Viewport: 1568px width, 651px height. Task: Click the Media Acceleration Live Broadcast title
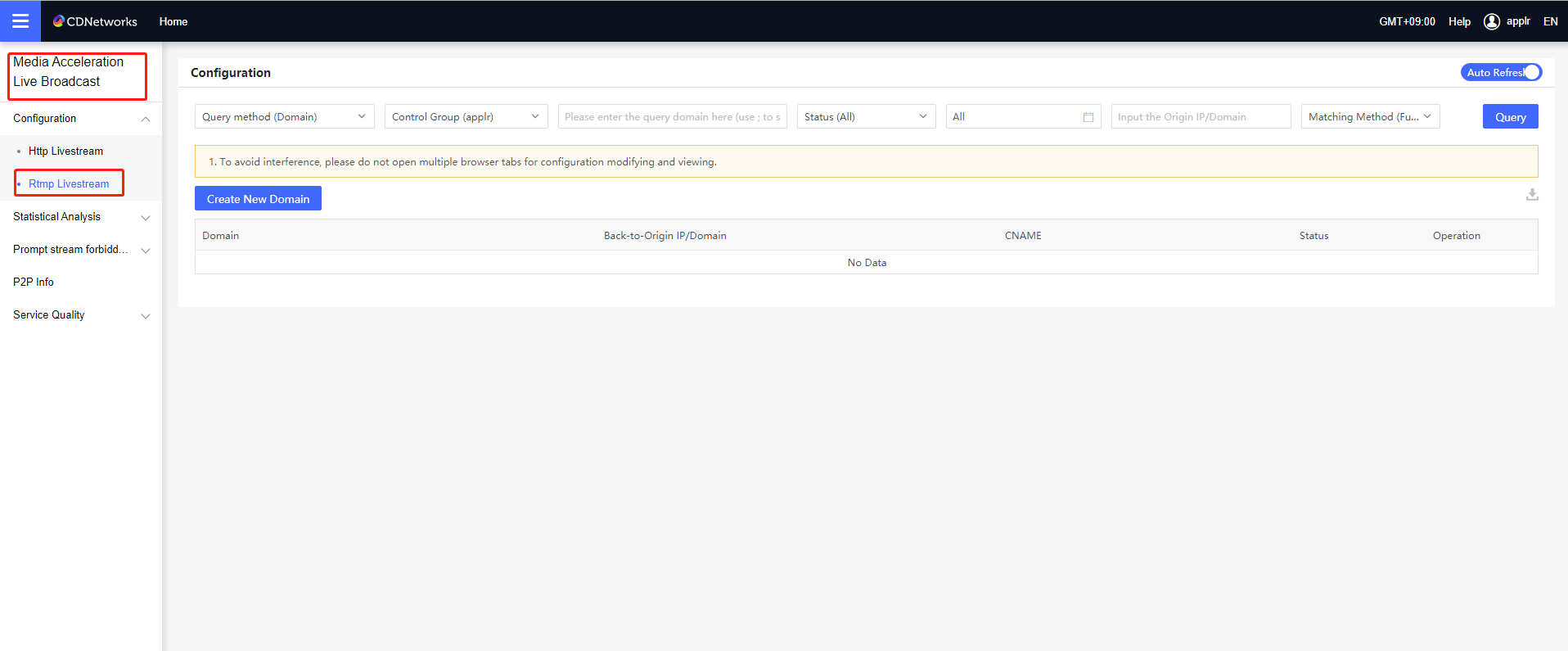[69, 72]
